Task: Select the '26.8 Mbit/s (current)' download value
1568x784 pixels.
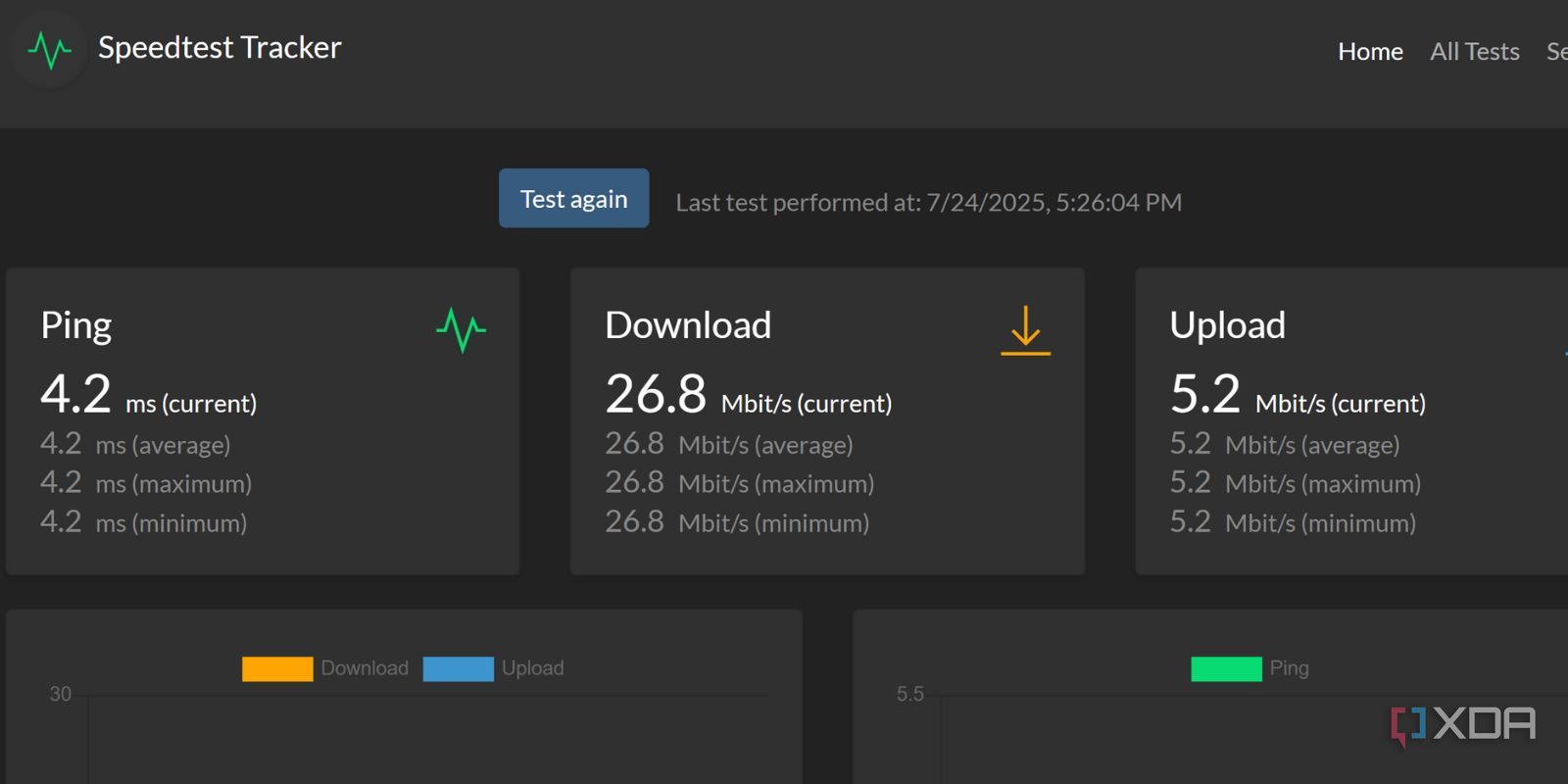Action: click(x=749, y=395)
